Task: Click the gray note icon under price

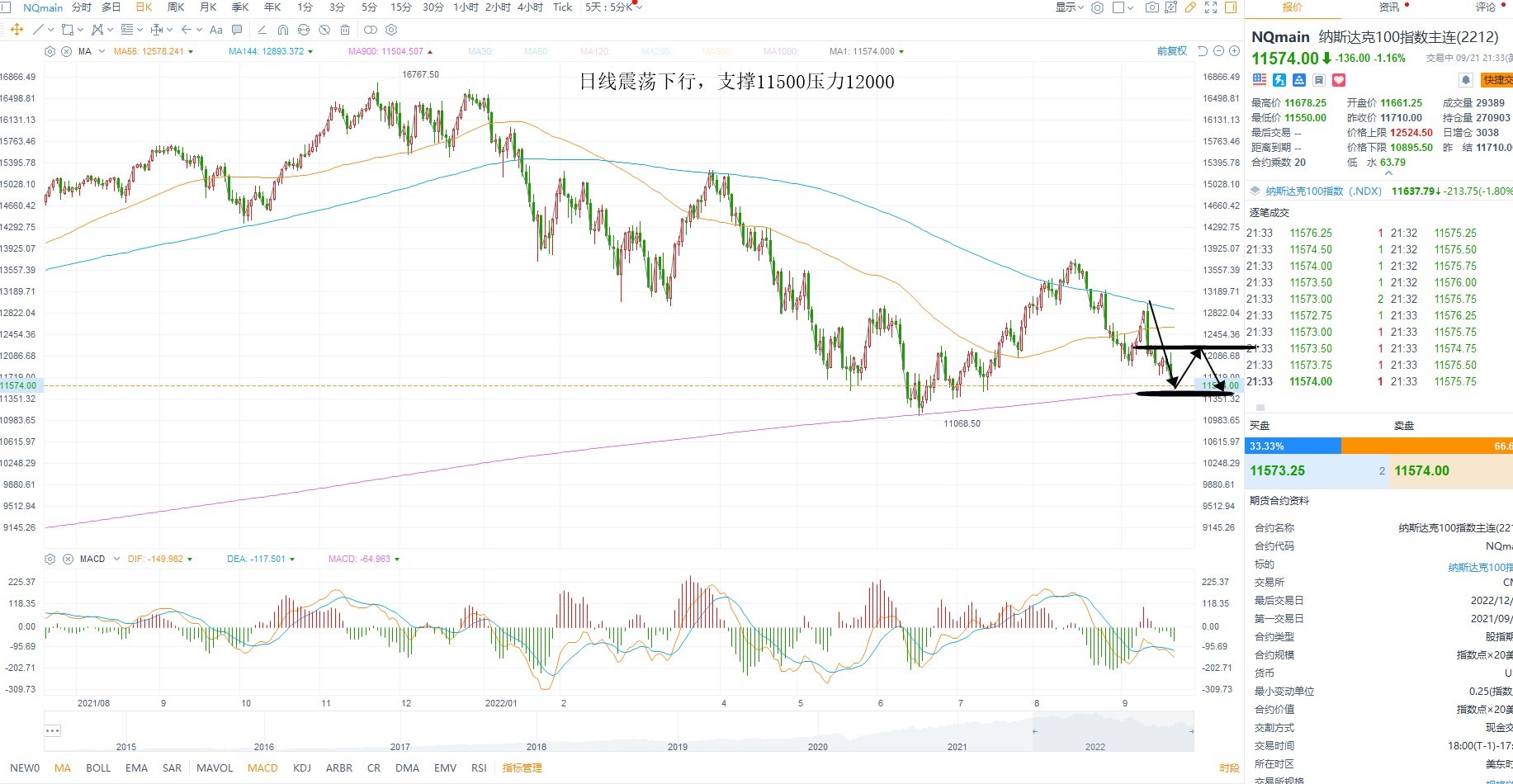Action: point(1319,80)
